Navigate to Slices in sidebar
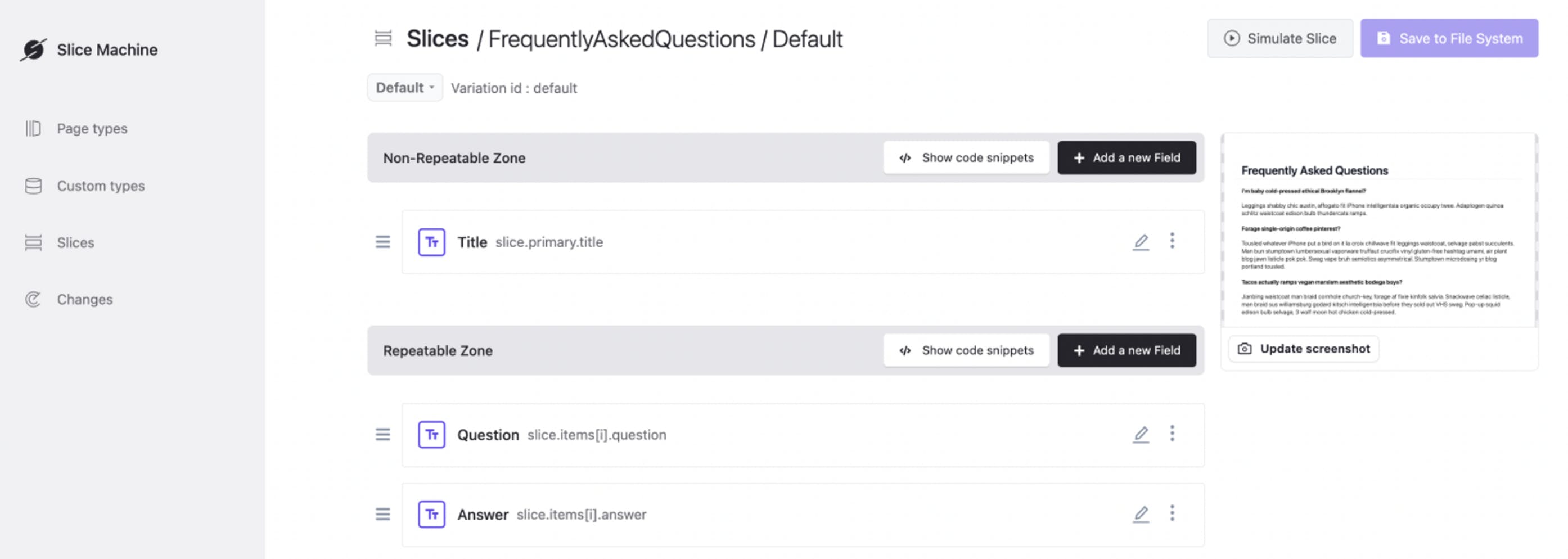 pyautogui.click(x=75, y=242)
